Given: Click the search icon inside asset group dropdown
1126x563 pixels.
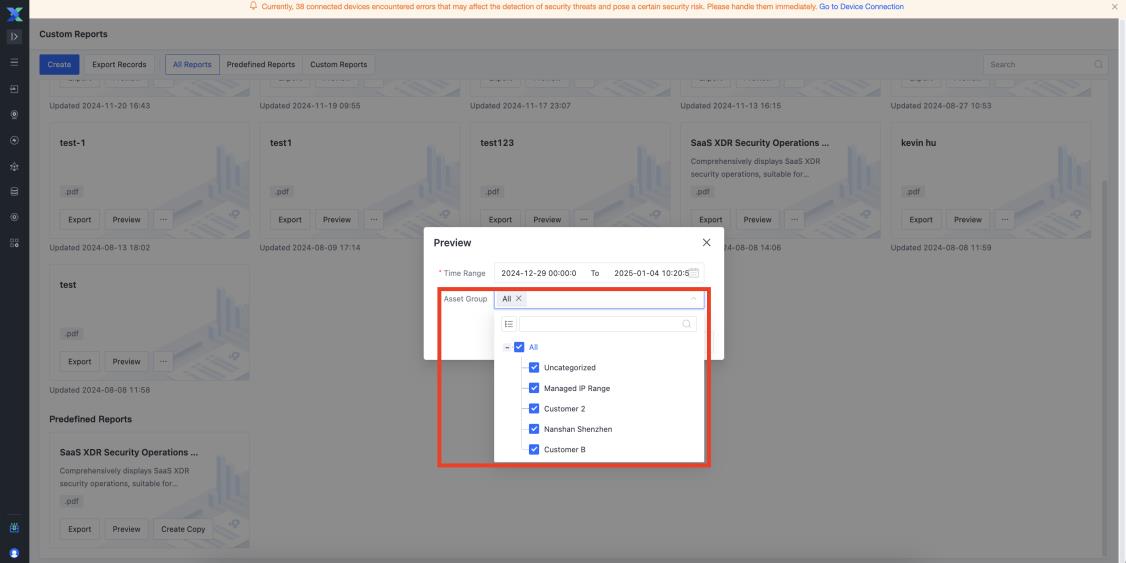Looking at the screenshot, I should point(687,325).
